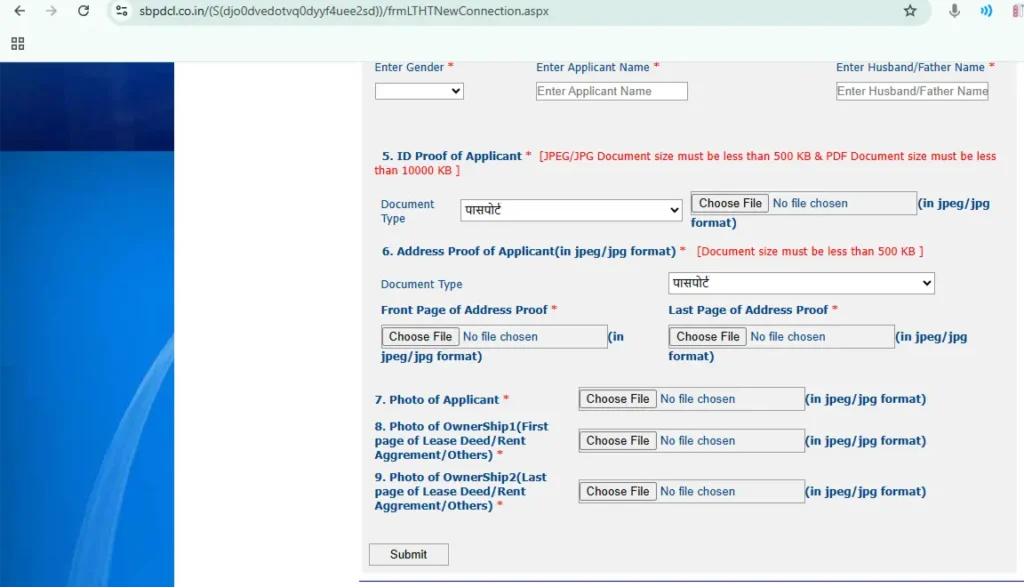The width and height of the screenshot is (1024, 587).
Task: Focus the Enter Husband/Father Name field
Action: pyautogui.click(x=912, y=91)
